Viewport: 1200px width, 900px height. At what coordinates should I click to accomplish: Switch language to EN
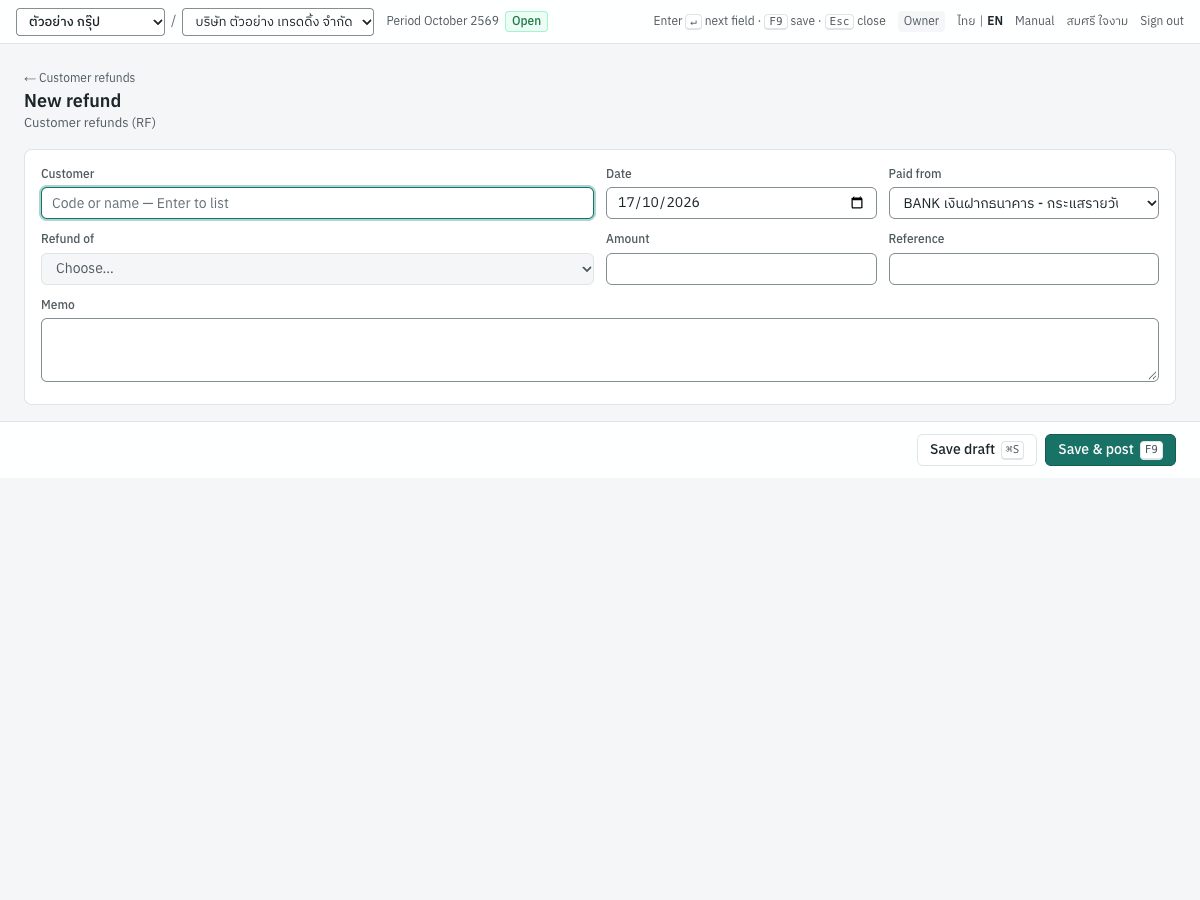995,21
